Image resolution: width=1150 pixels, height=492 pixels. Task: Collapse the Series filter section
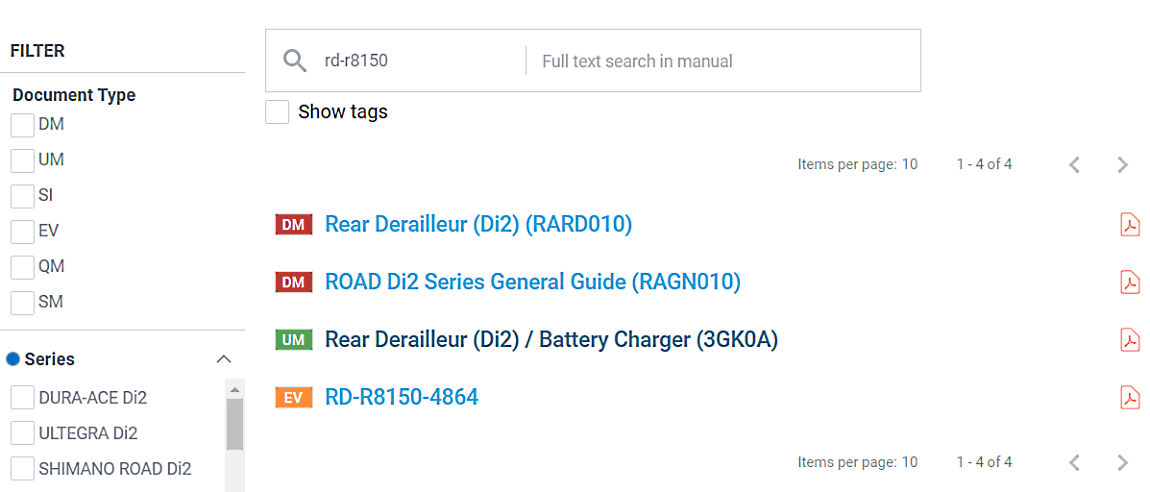point(224,359)
